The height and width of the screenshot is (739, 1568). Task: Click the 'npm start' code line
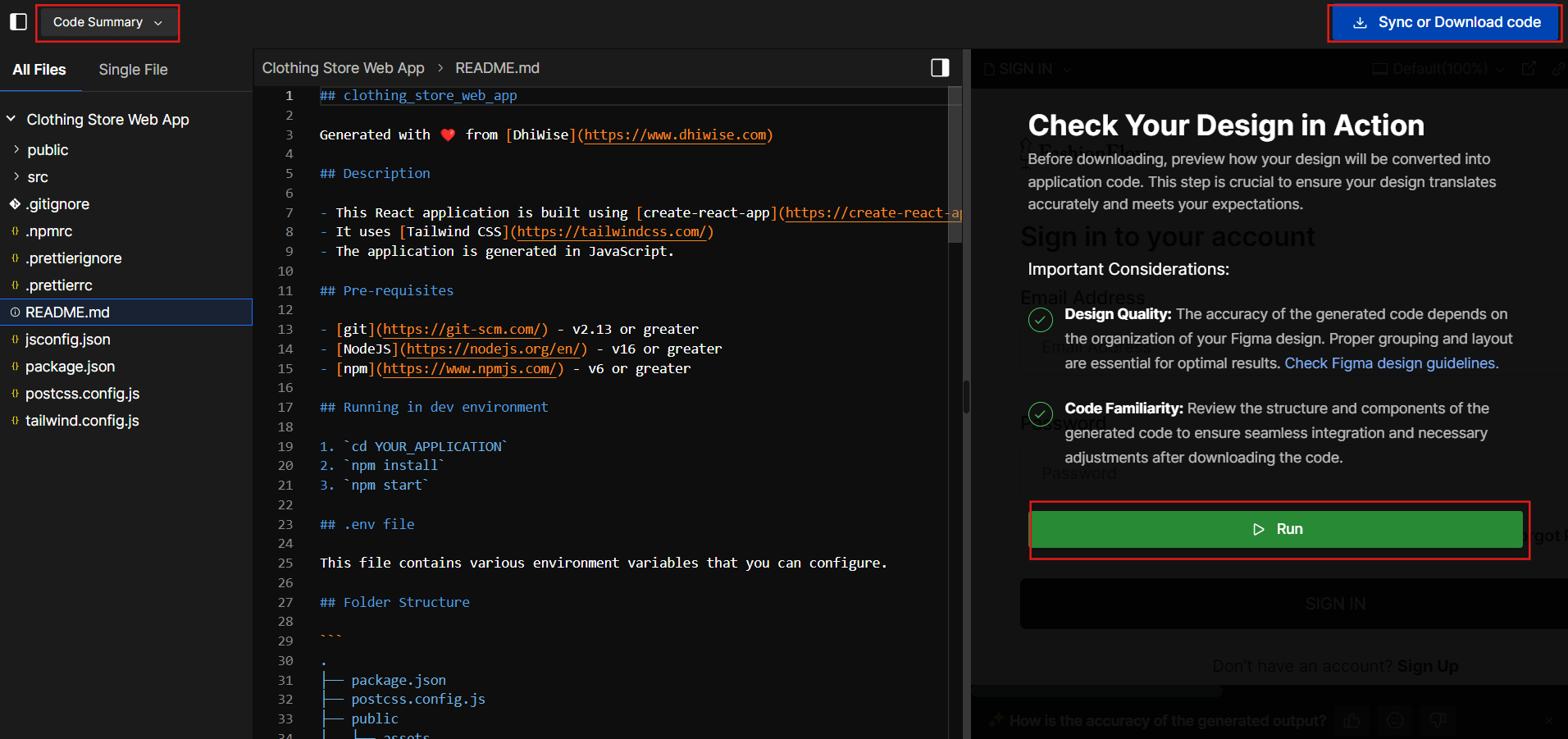pyautogui.click(x=374, y=486)
